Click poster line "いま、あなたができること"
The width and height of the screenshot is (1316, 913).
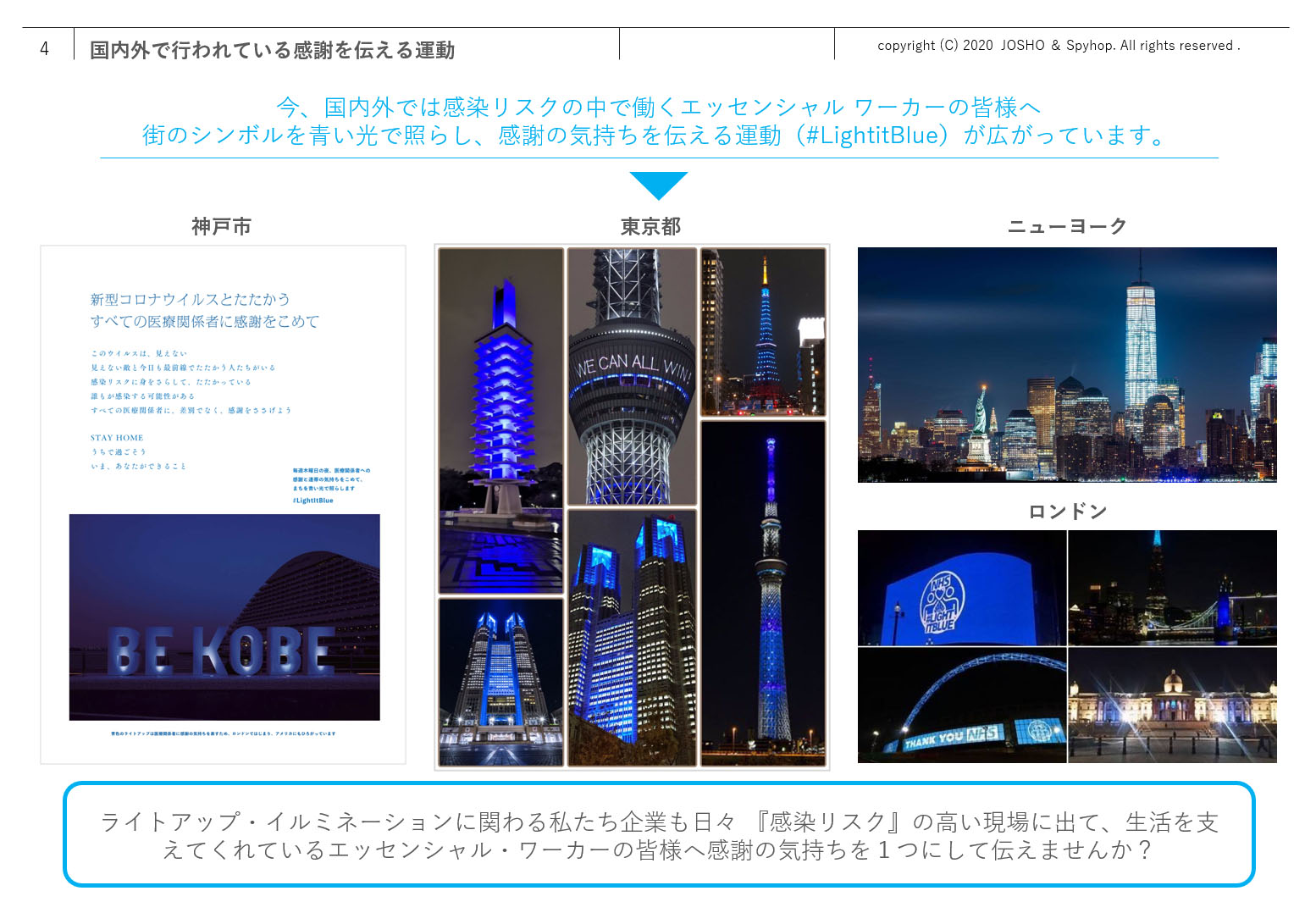pos(138,466)
